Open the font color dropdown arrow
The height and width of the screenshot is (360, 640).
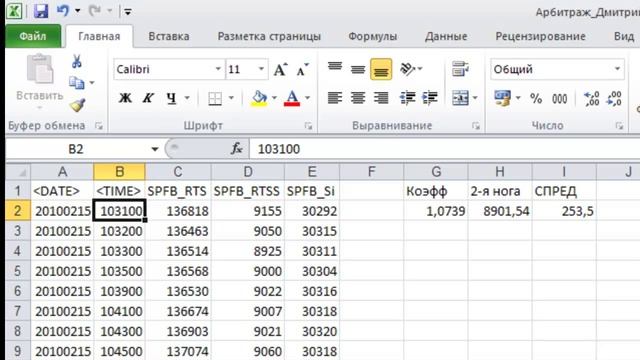click(x=307, y=98)
